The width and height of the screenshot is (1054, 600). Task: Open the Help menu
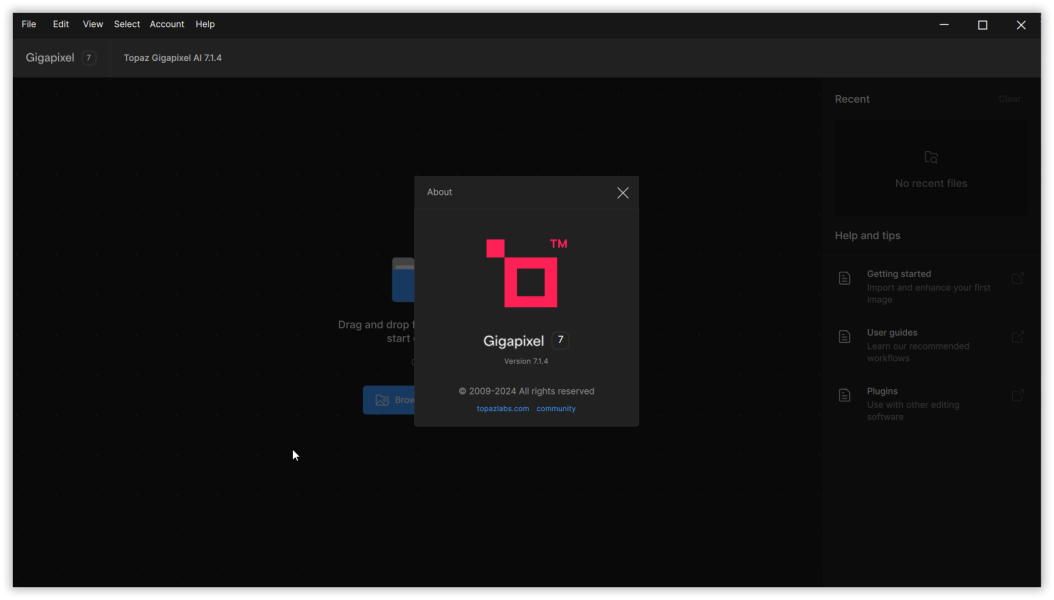[x=205, y=24]
